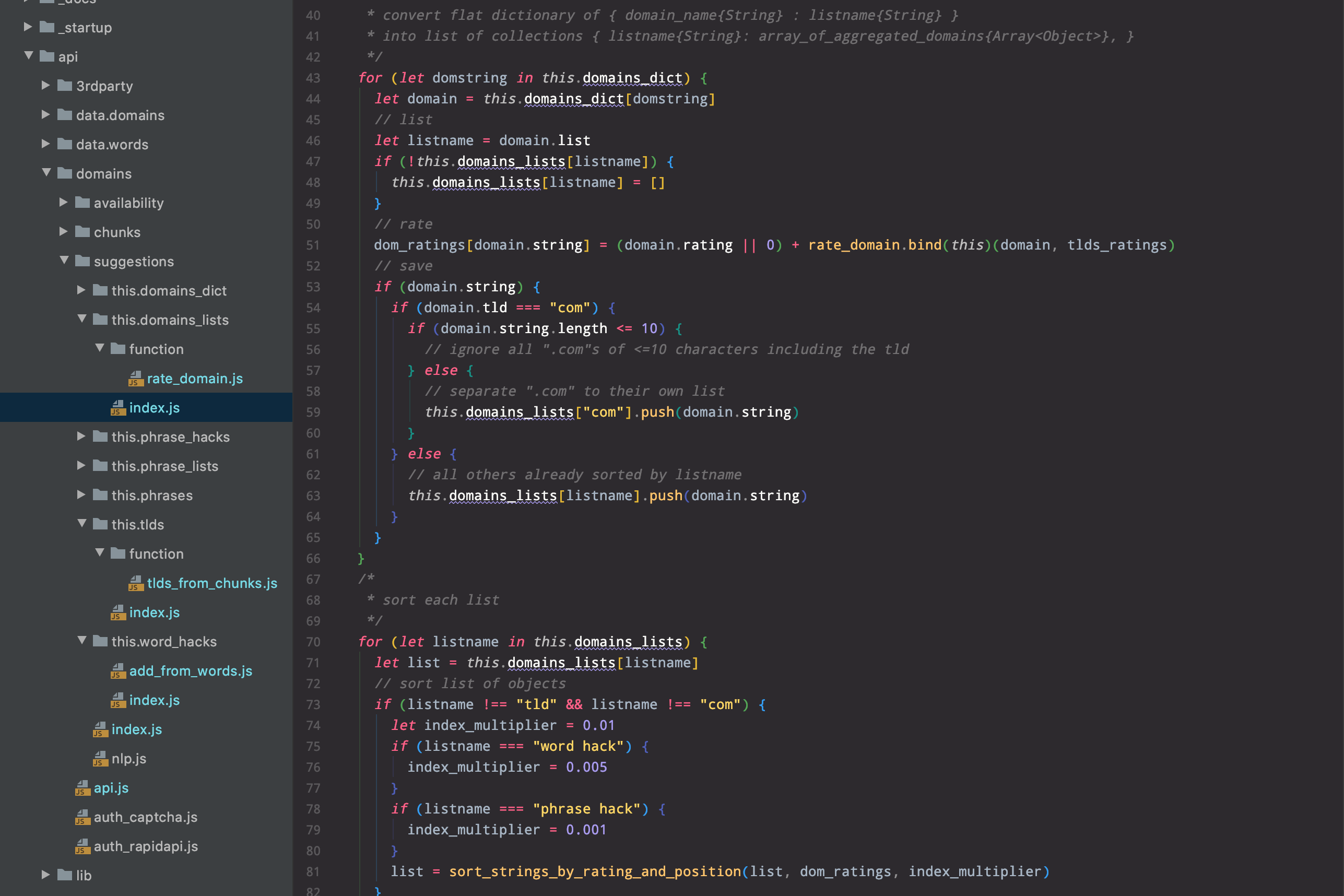Screen dimensions: 1344x896
Task: Click the JS file icon beside rate_domain.js
Action: (x=135, y=378)
